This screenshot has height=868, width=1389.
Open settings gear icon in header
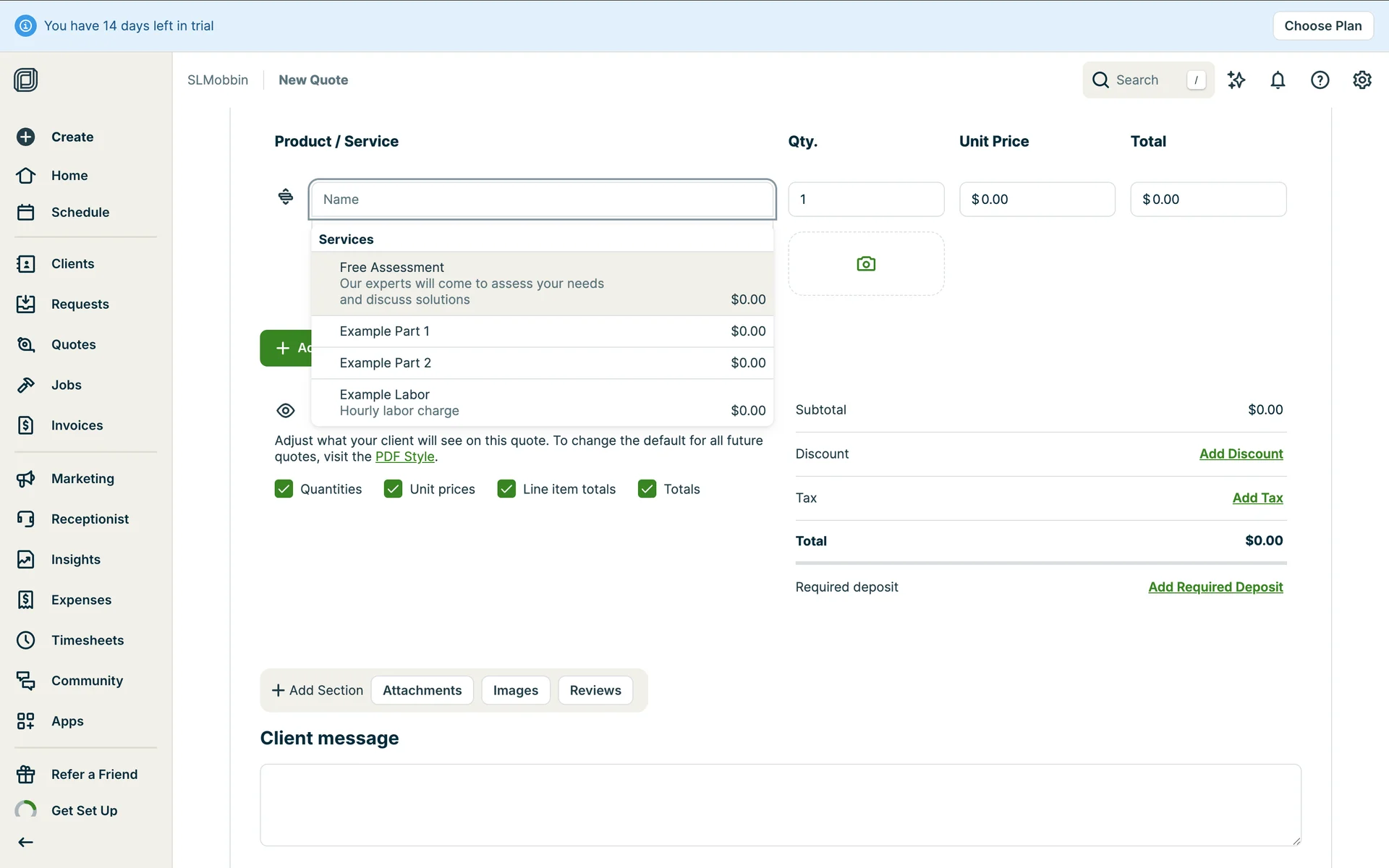coord(1362,80)
